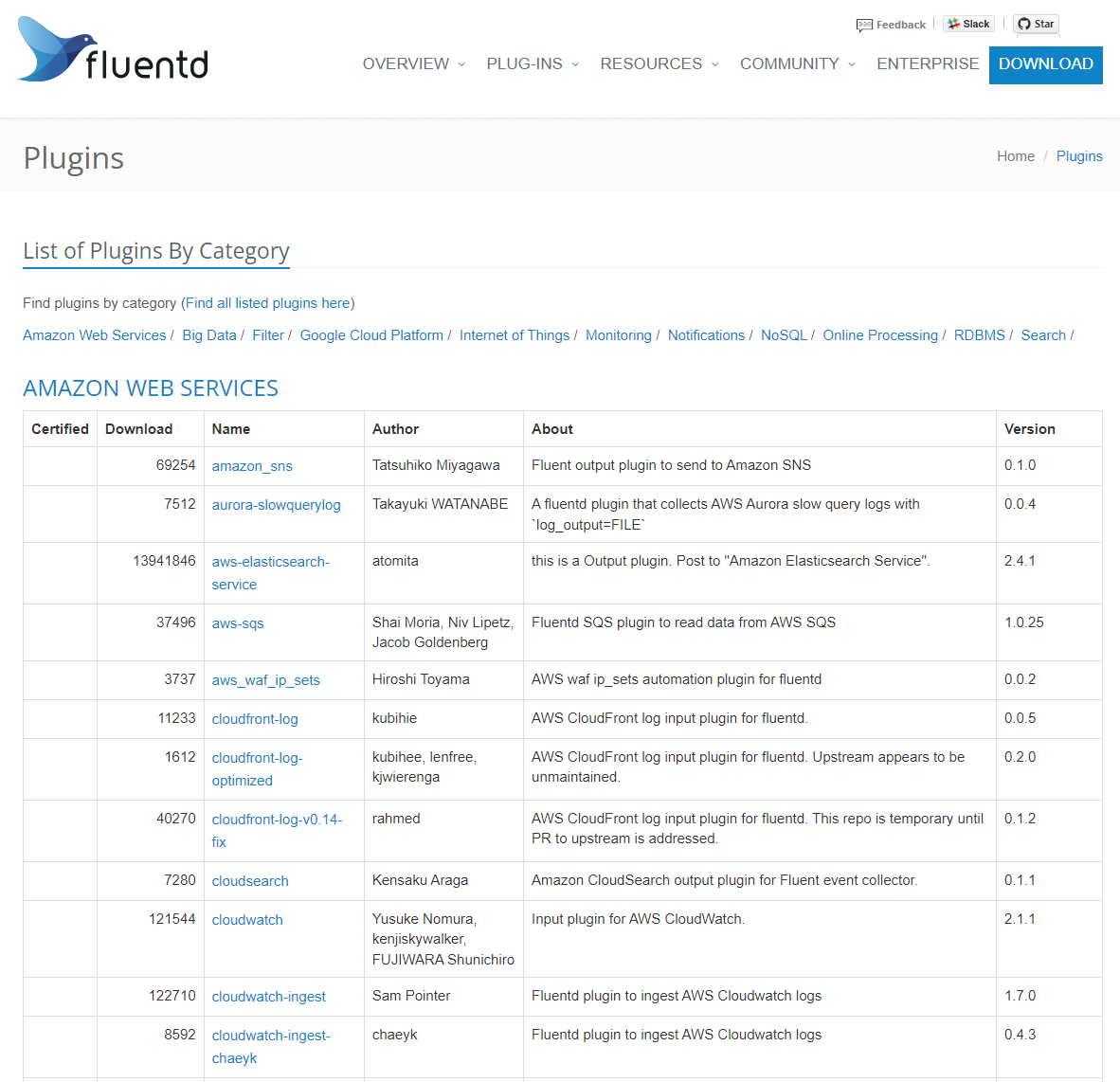This screenshot has height=1082, width=1120.
Task: Open the cloudfront-log-v0.14-fix plugin link
Action: (277, 830)
